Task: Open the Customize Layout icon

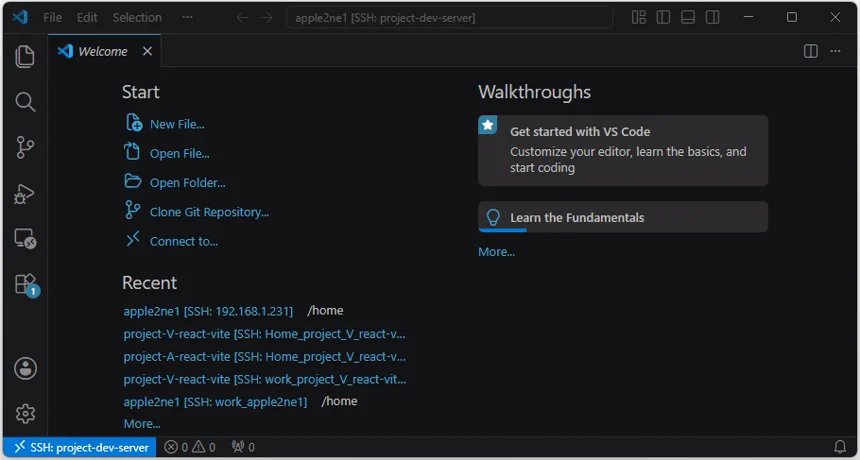Action: 638,18
